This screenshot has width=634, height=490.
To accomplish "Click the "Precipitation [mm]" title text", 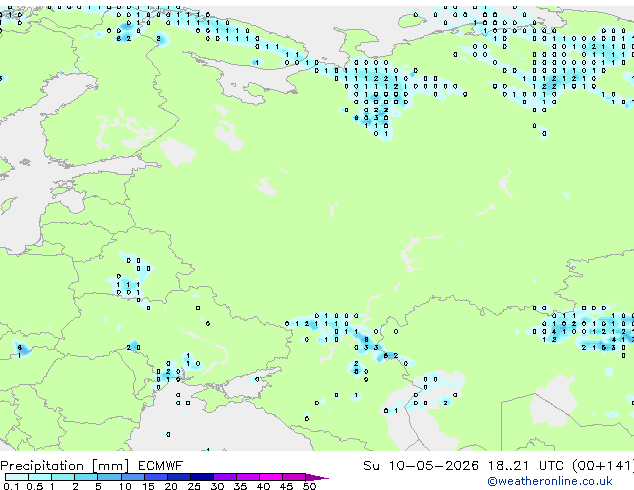I will point(65,466).
